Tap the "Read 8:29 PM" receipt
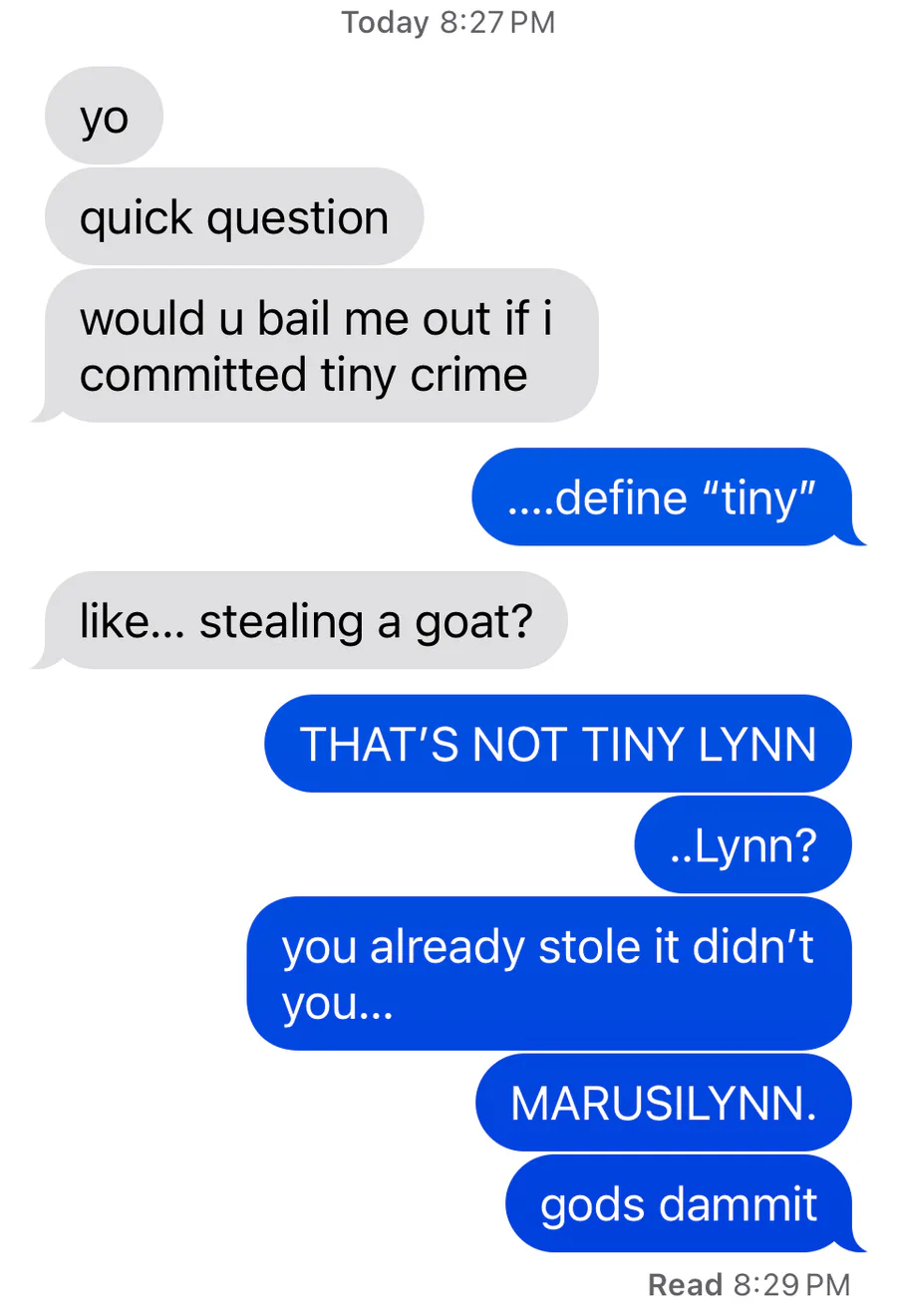The height and width of the screenshot is (1316, 897). [748, 1285]
